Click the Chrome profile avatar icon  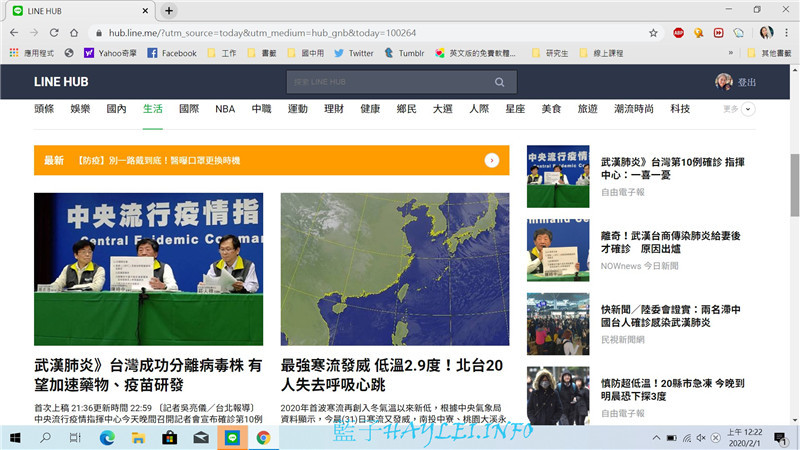point(766,33)
